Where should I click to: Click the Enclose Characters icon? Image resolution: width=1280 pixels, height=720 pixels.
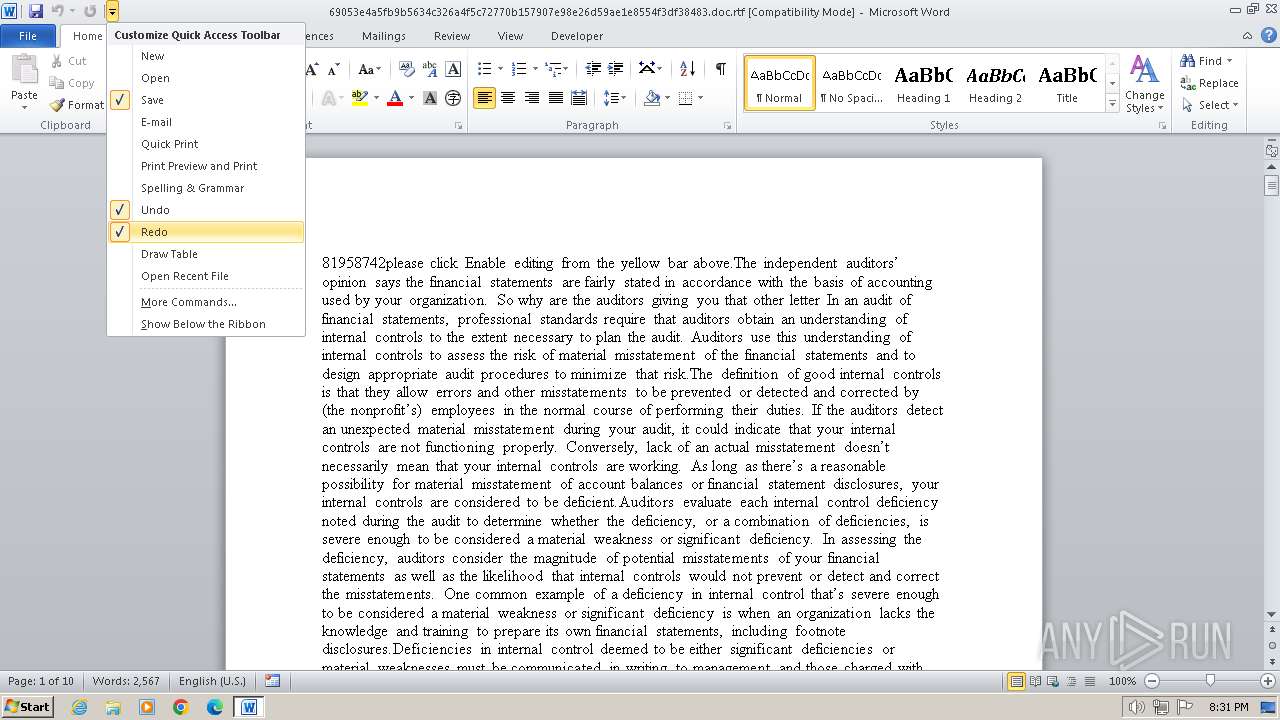(453, 98)
